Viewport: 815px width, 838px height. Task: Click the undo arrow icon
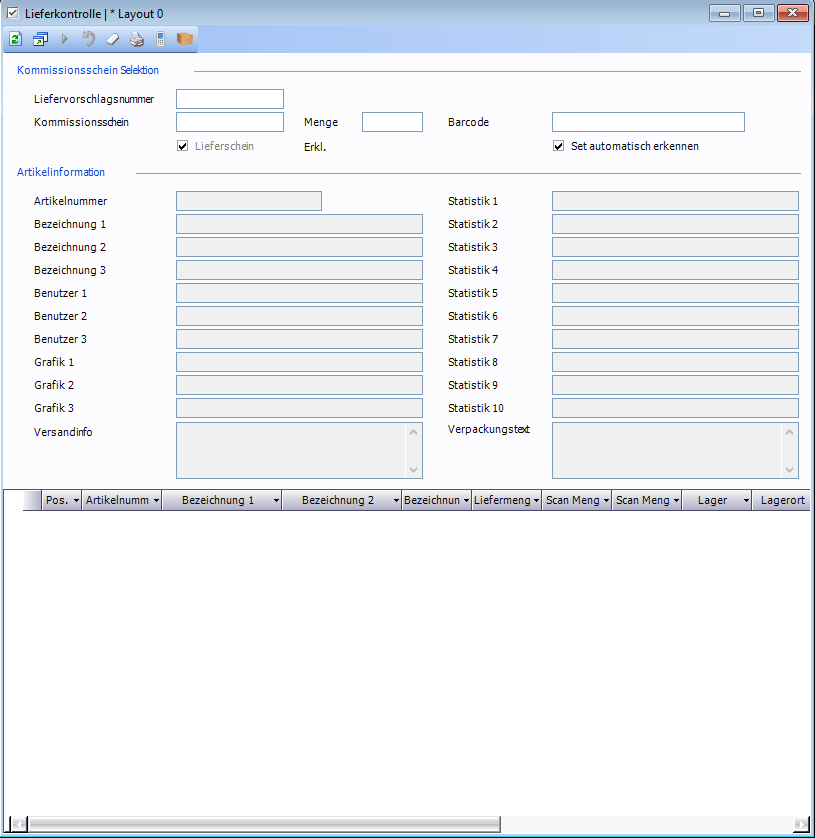point(88,39)
